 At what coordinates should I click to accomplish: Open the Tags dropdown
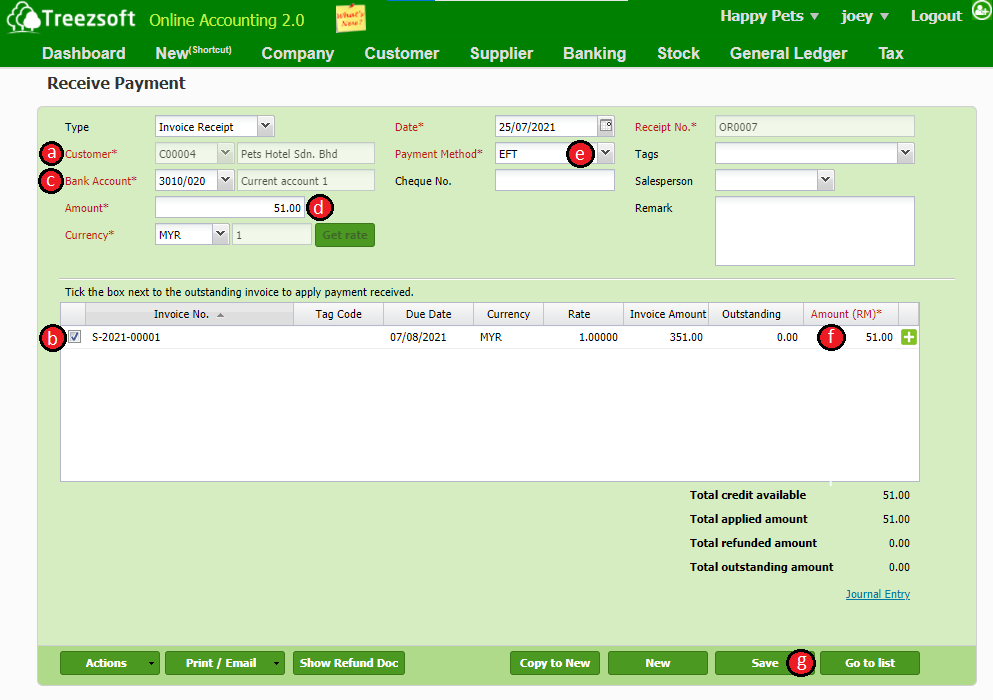905,154
